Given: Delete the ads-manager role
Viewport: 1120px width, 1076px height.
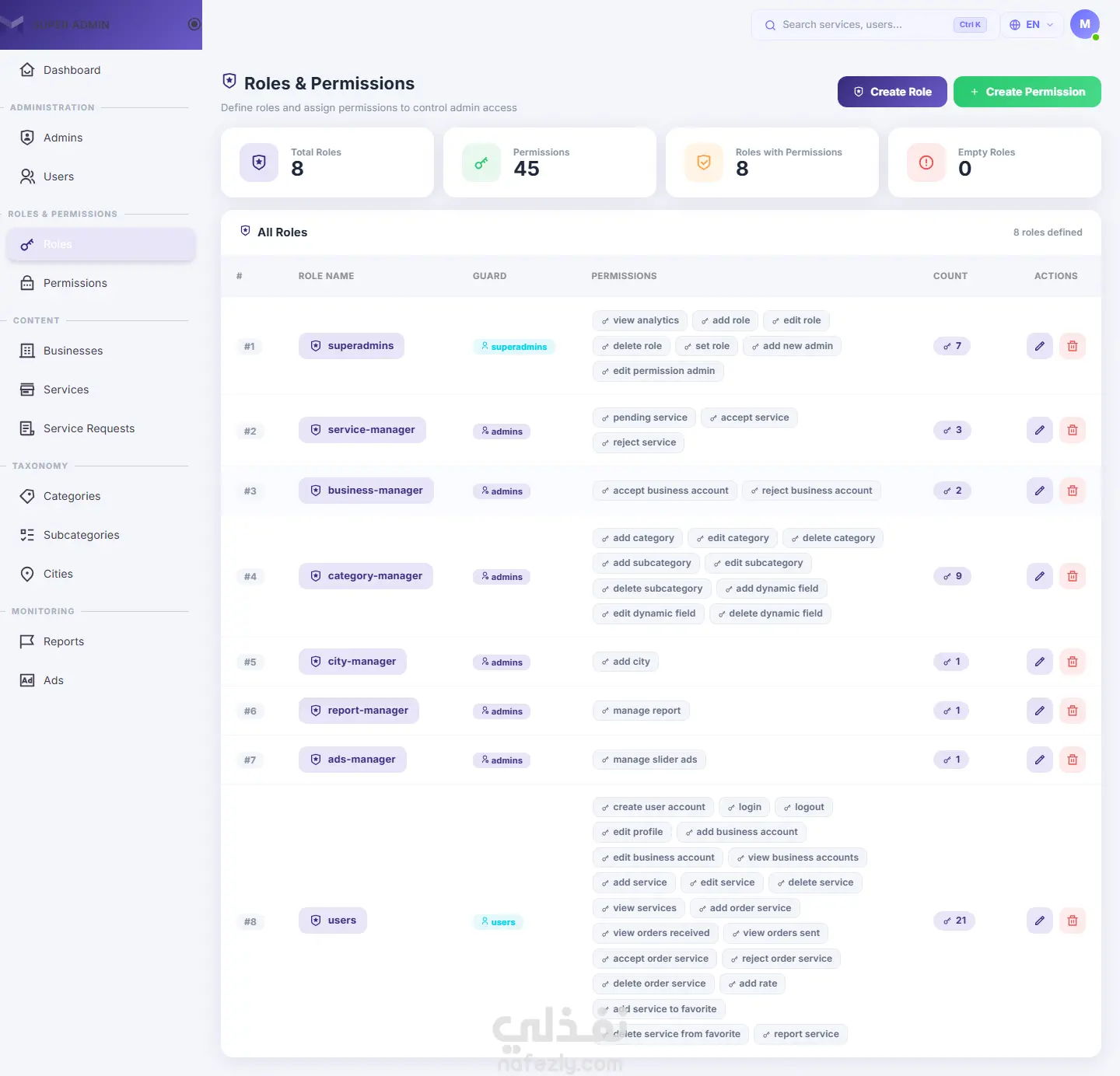Looking at the screenshot, I should (1073, 760).
